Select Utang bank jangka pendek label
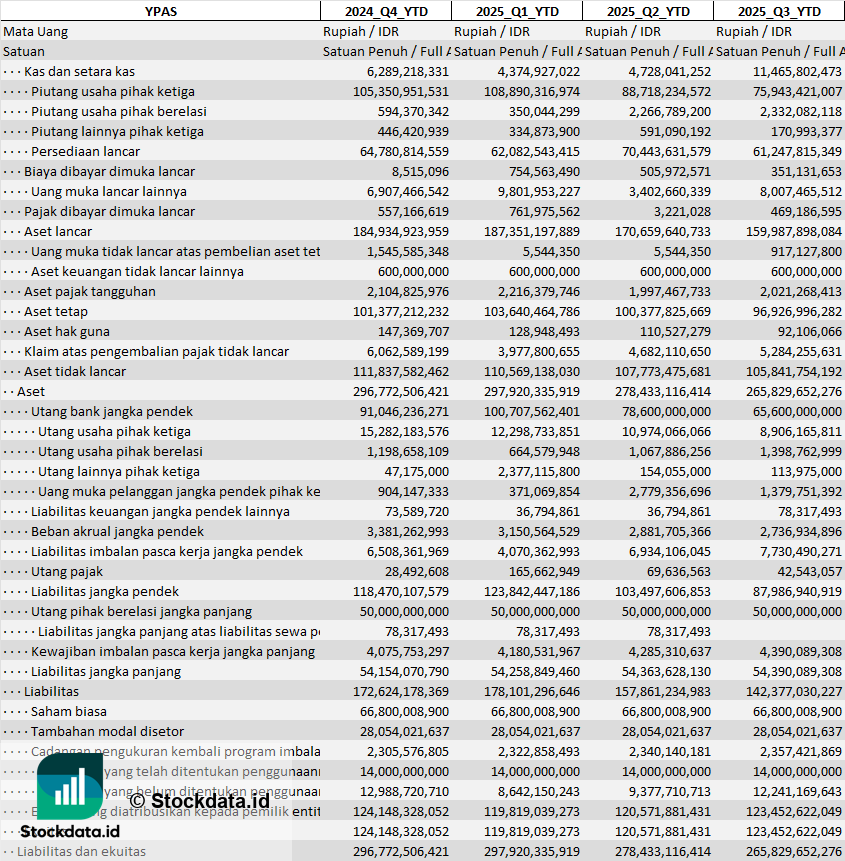Viewport: 845px width, 861px height. 112,412
